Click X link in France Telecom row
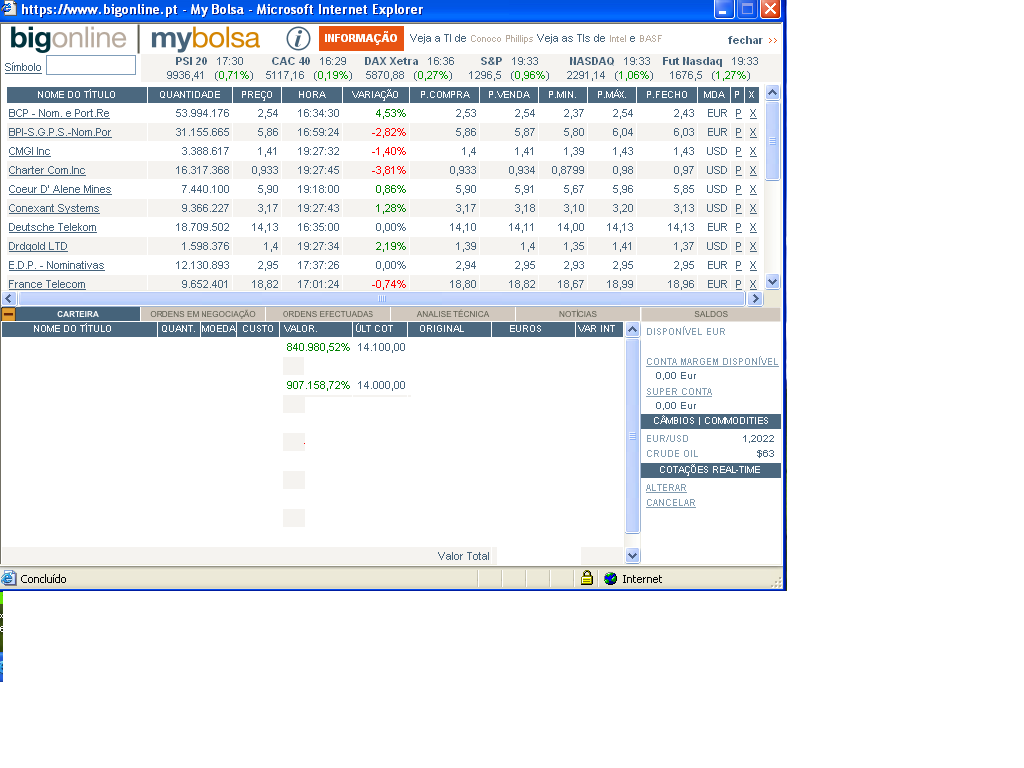This screenshot has height=768, width=1024. (753, 284)
